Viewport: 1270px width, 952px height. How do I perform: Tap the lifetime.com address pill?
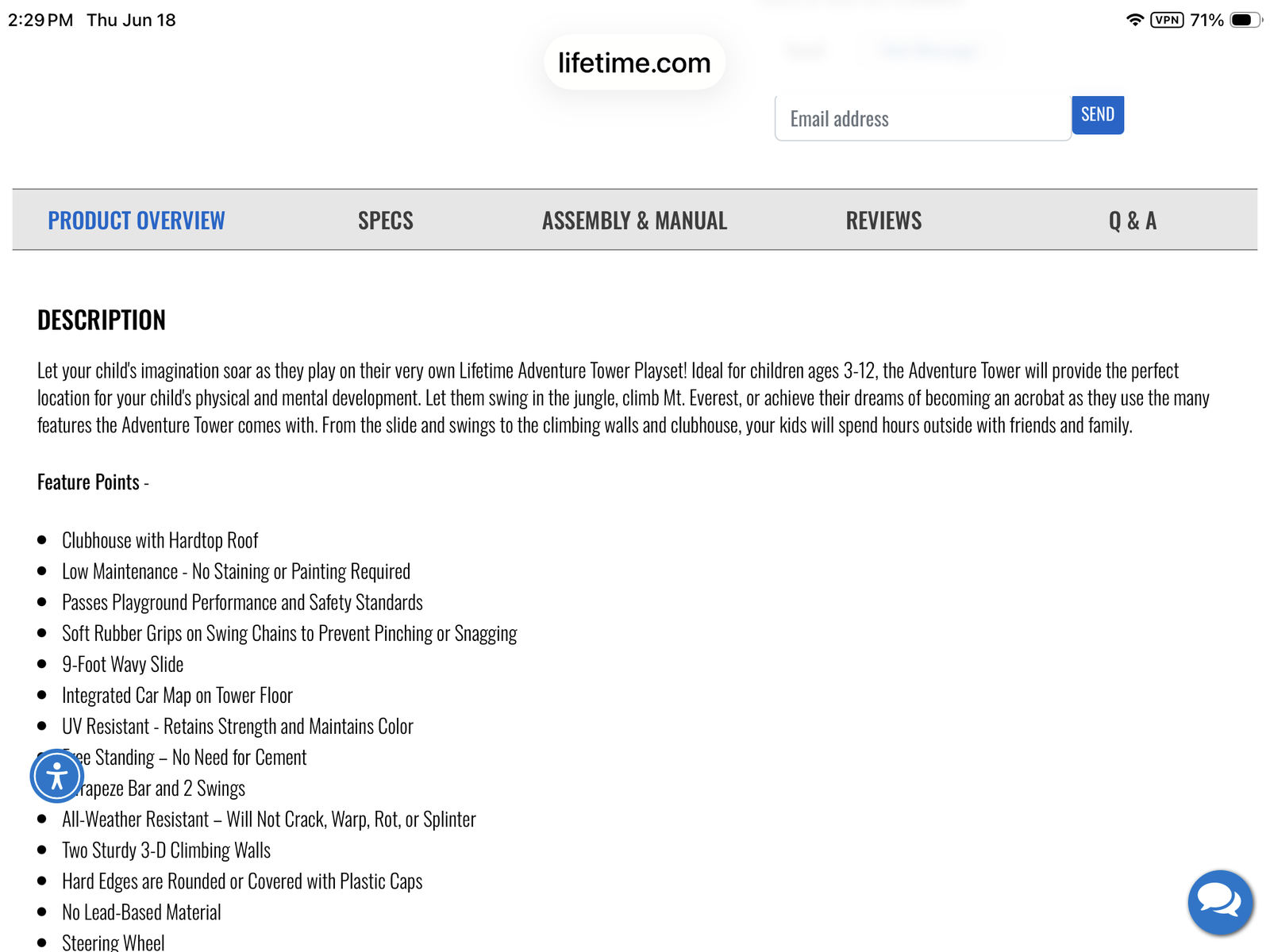tap(634, 63)
